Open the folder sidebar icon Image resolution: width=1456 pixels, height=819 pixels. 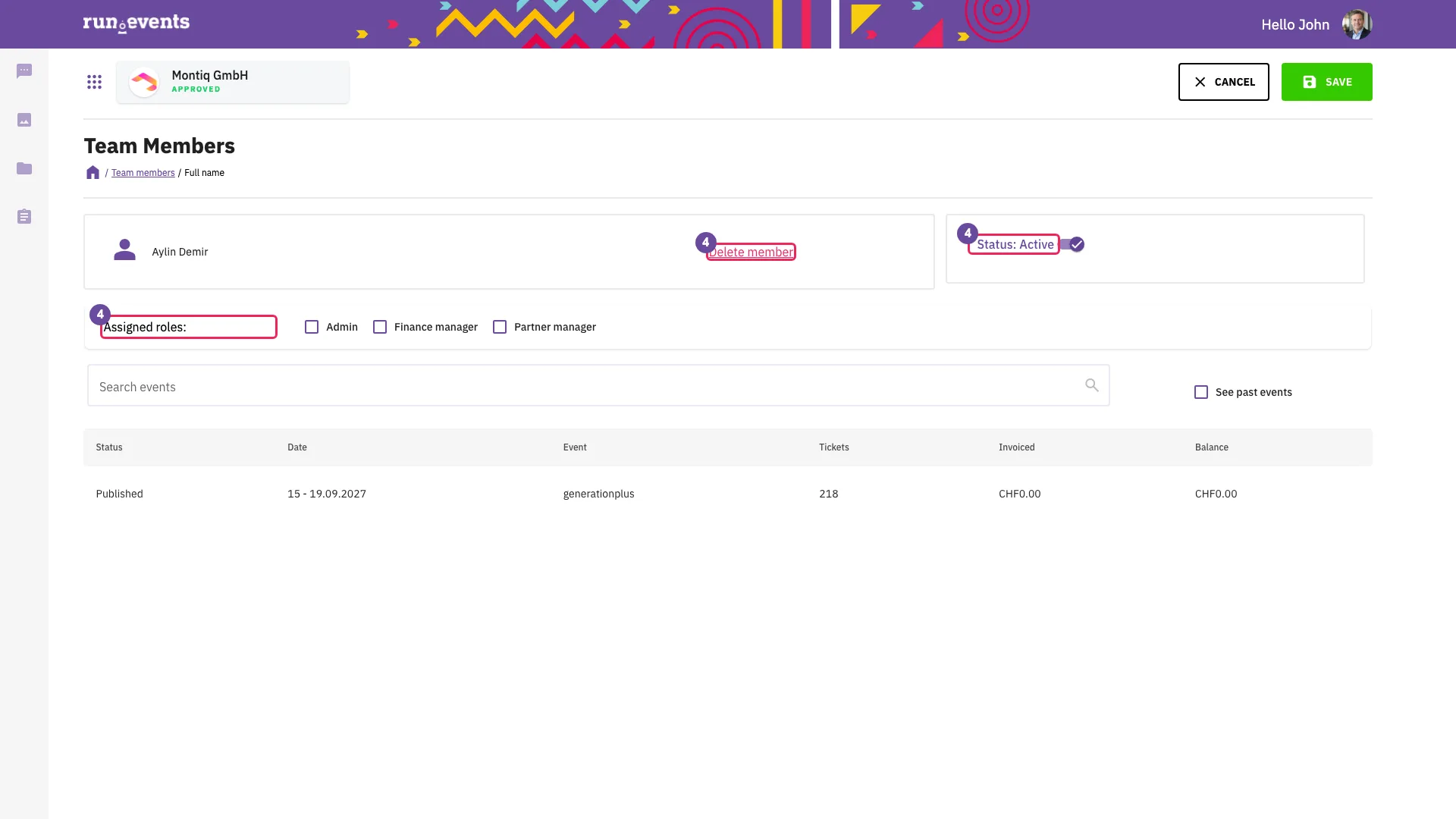coord(24,168)
